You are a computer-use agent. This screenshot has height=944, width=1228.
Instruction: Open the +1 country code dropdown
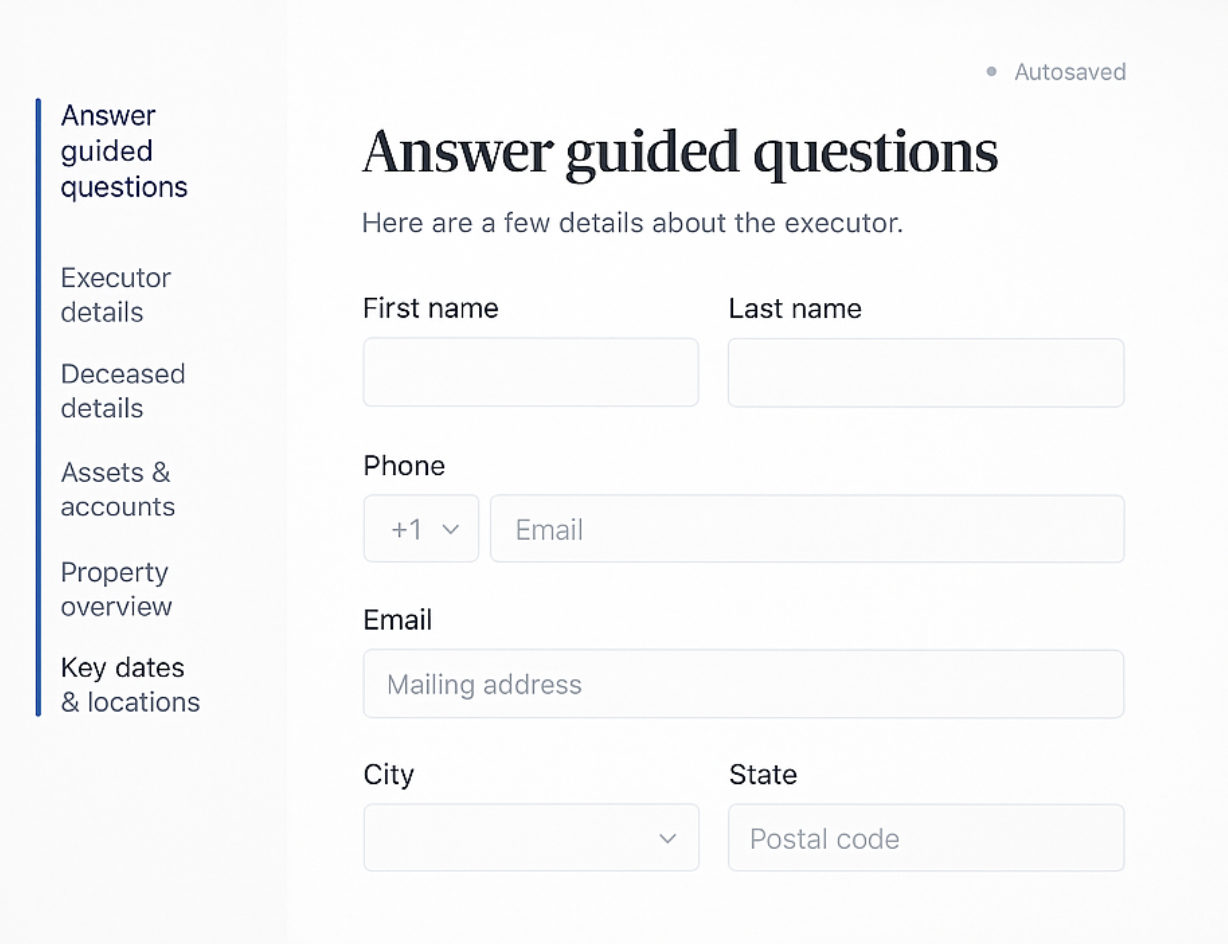pyautogui.click(x=421, y=529)
